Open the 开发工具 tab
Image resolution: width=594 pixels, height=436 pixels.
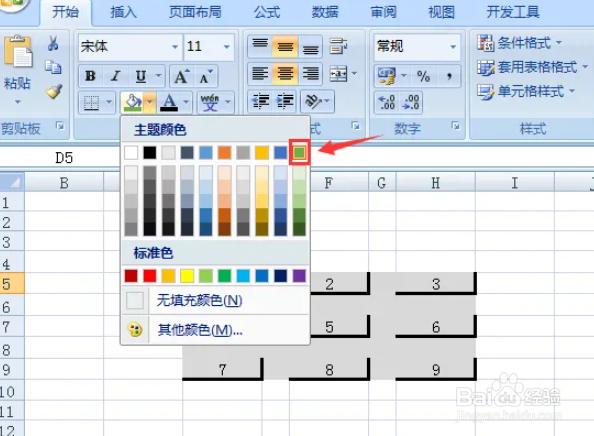[x=513, y=12]
